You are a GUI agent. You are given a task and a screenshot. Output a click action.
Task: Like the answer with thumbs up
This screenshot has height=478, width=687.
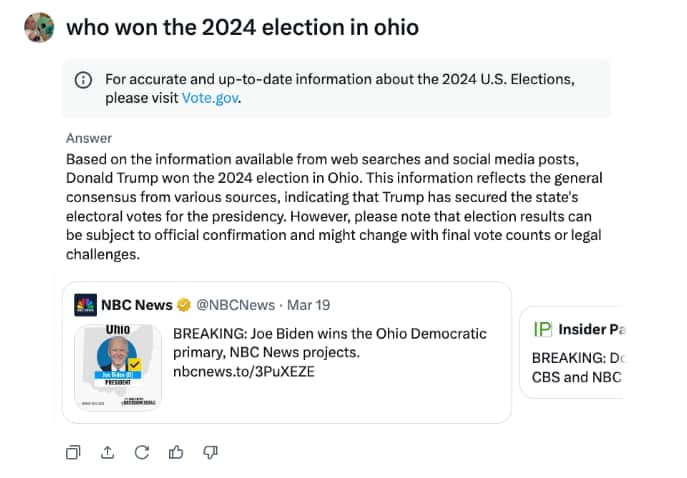(176, 452)
